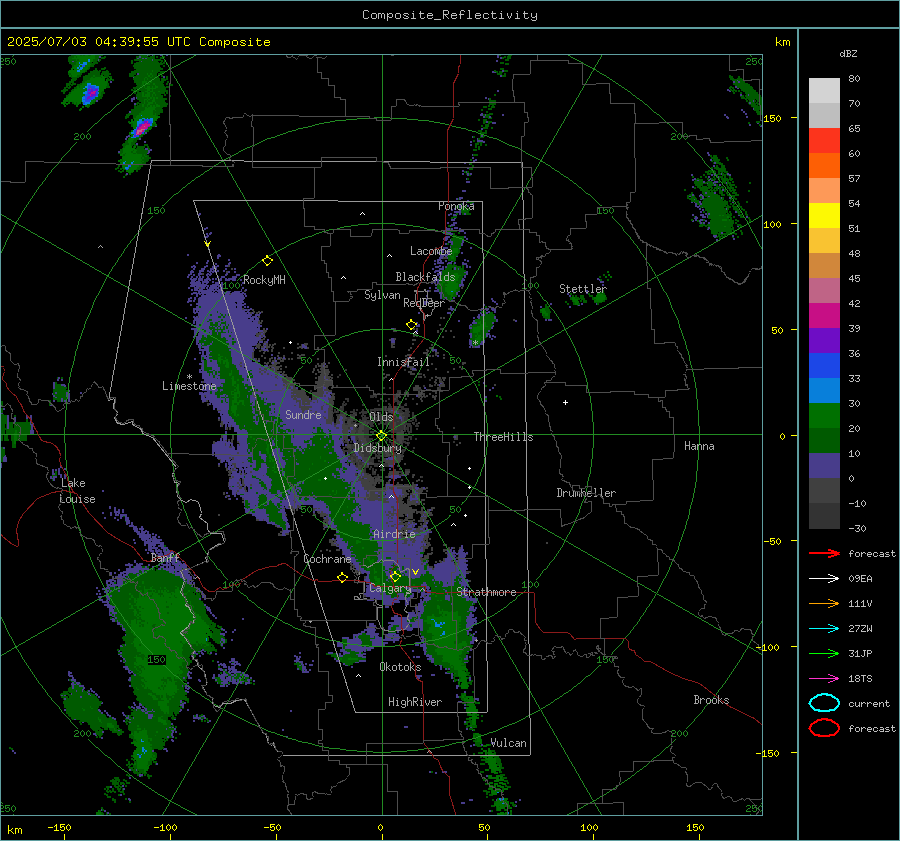The height and width of the screenshot is (841, 900).
Task: Click the green 31JP arrow legend icon
Action: click(x=824, y=653)
